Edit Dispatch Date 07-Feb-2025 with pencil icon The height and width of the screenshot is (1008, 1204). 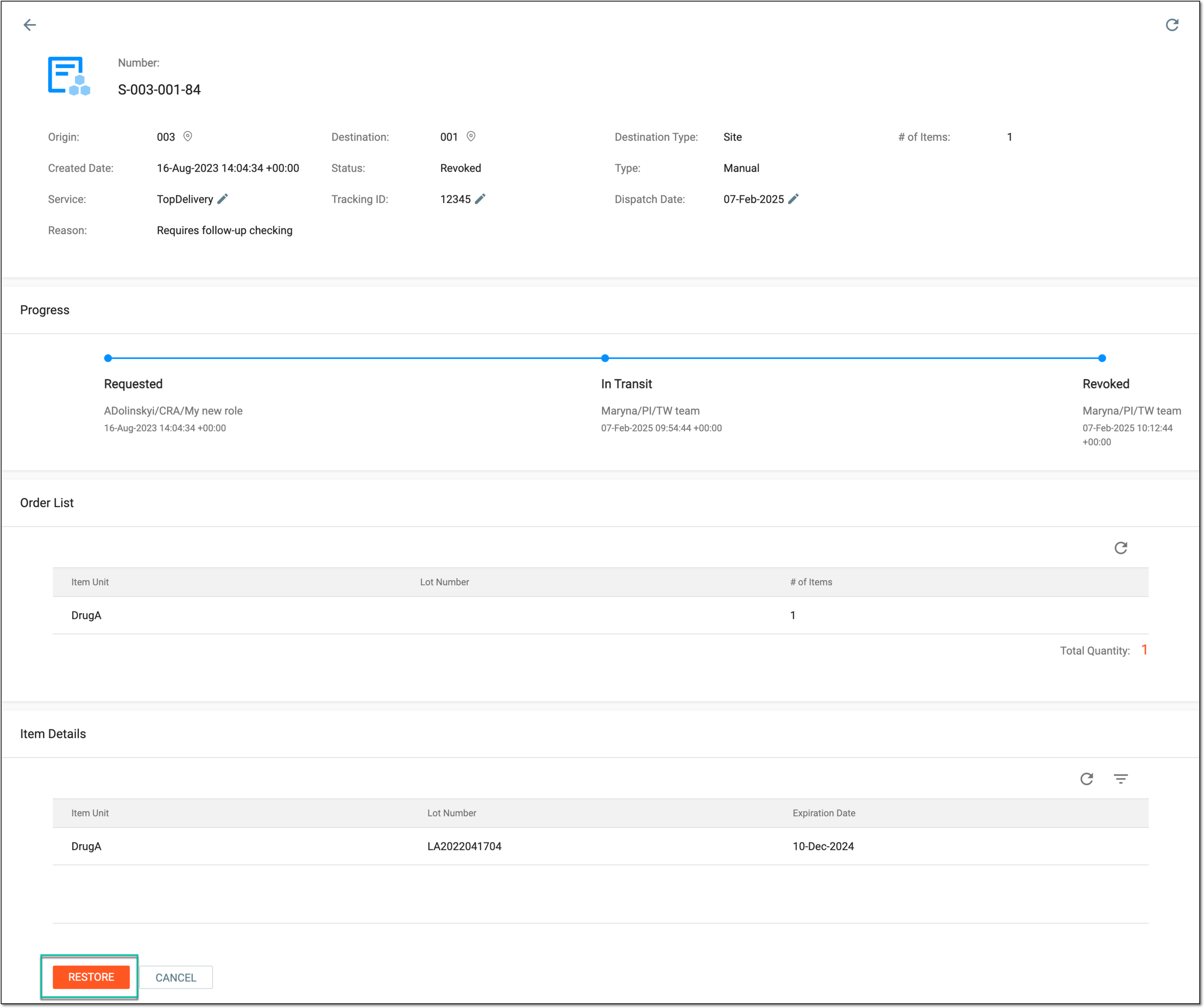(794, 199)
